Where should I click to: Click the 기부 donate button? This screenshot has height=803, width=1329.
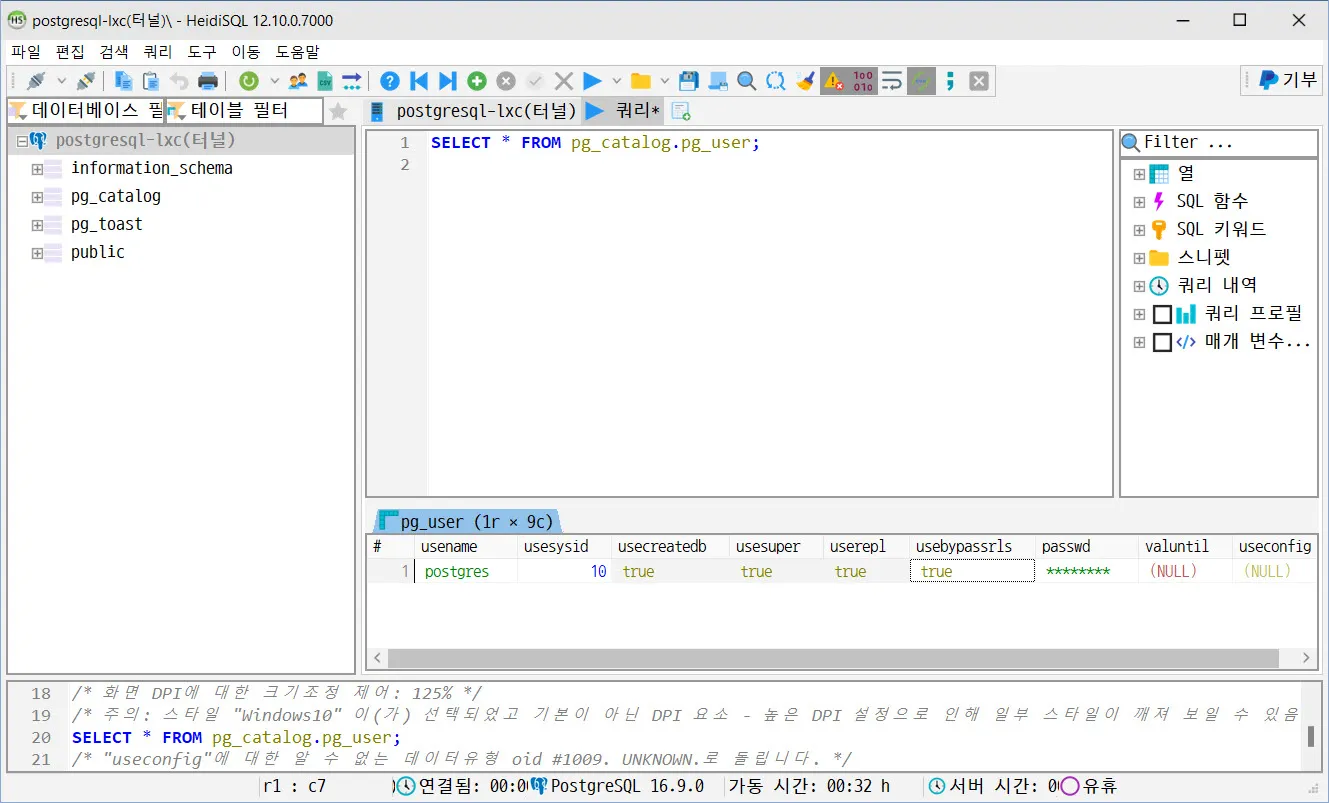(1281, 81)
